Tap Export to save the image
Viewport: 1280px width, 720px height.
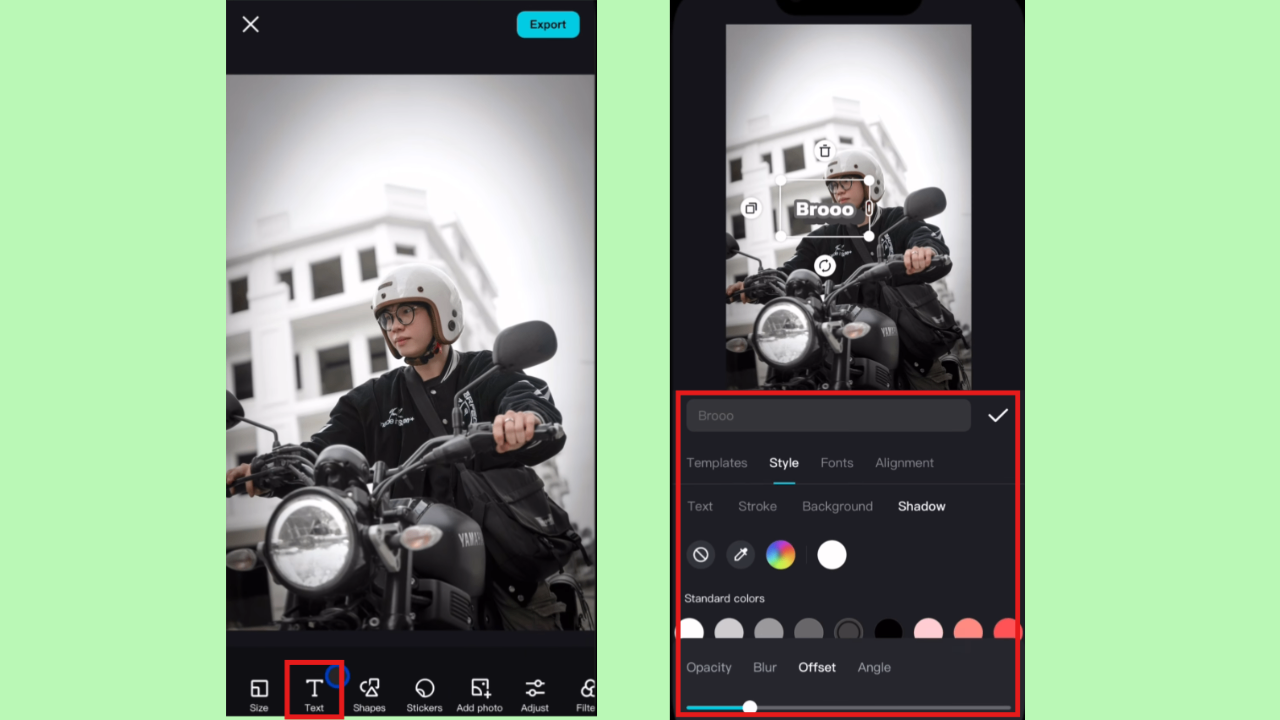[548, 24]
